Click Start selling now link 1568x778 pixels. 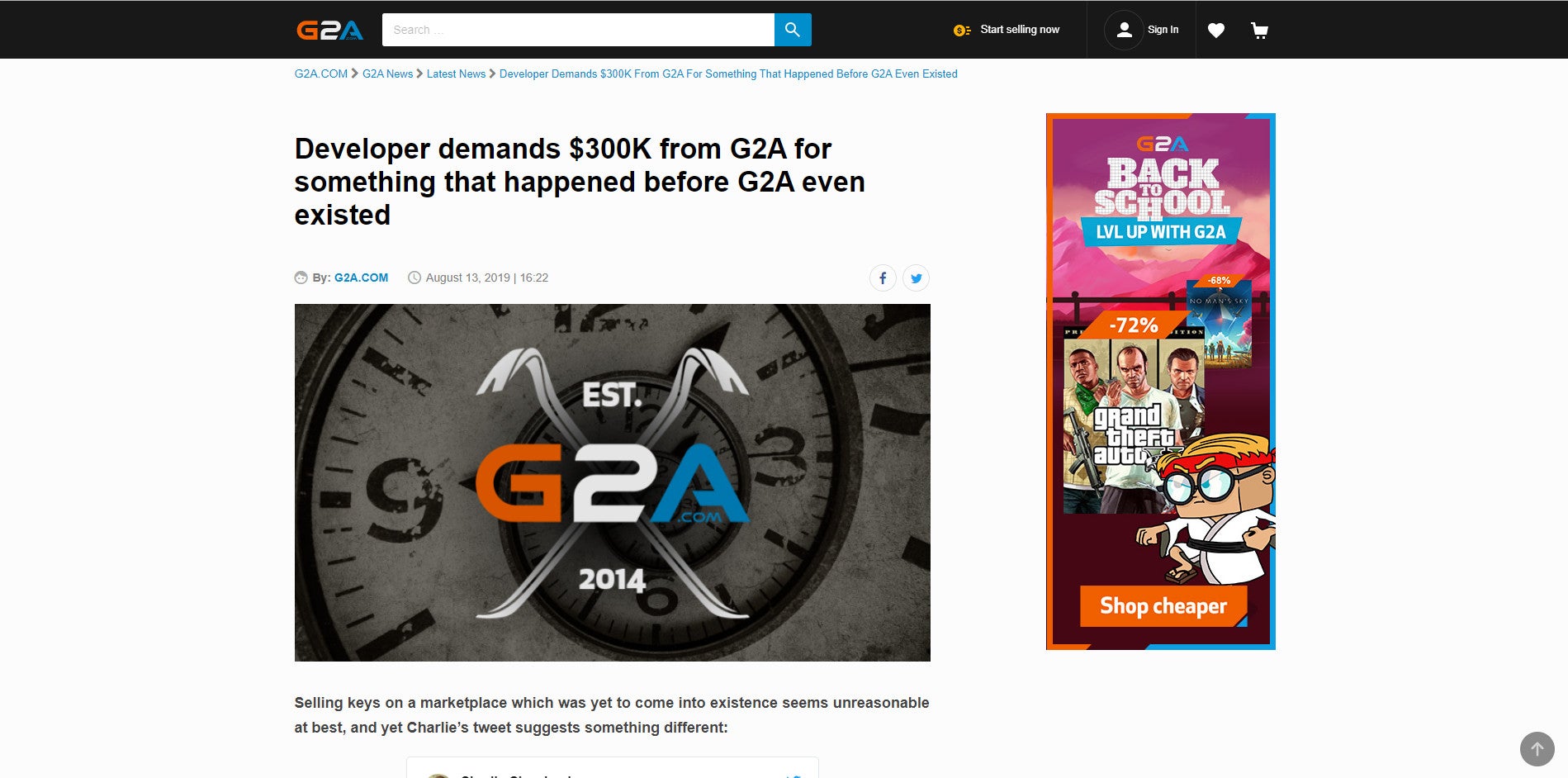(1020, 30)
